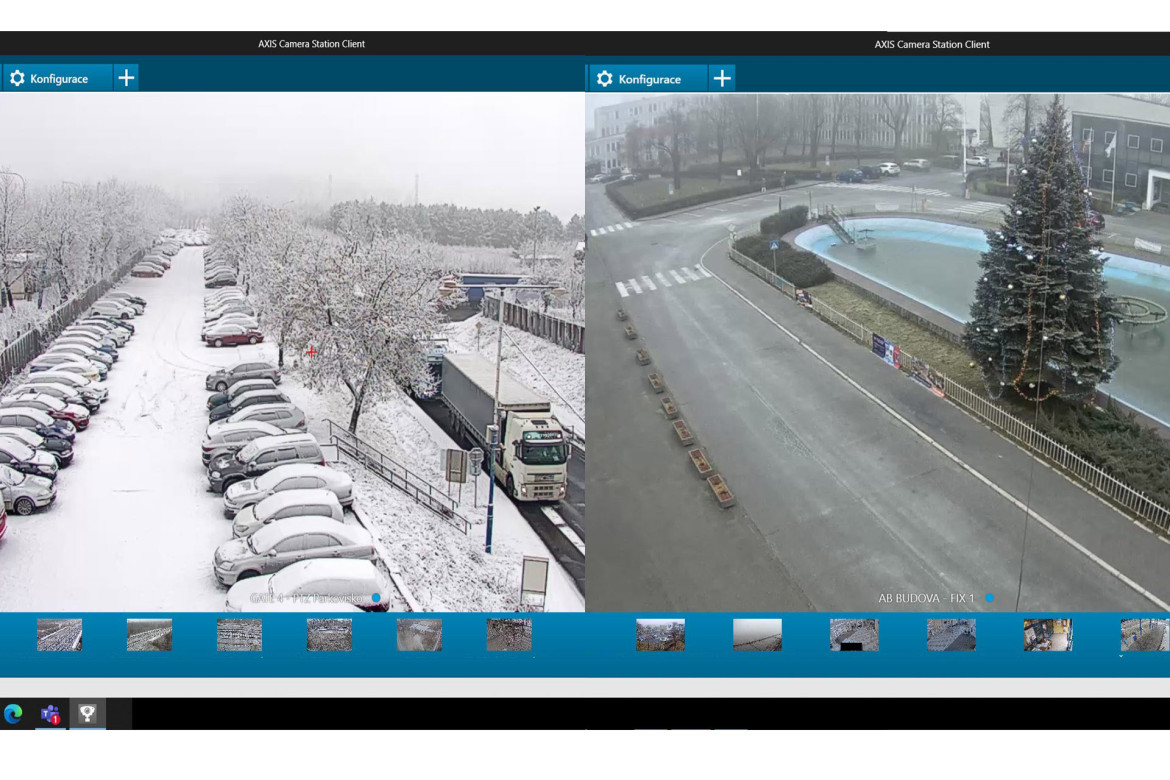Screen dimensions: 1170x780
Task: Open Konfigurace in the right client window
Action: (x=648, y=79)
